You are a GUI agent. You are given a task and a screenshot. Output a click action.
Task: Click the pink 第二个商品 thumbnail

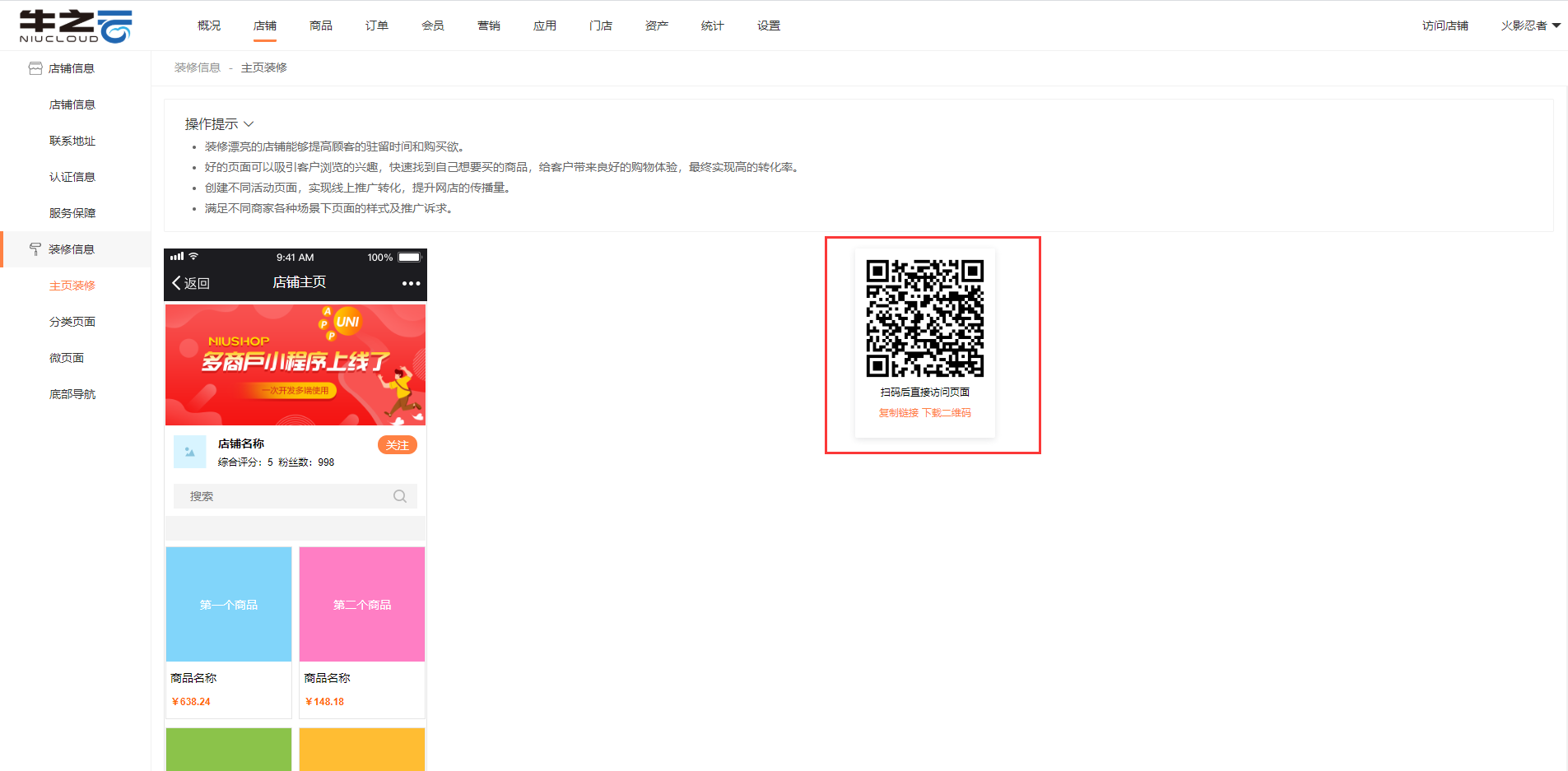tap(362, 604)
